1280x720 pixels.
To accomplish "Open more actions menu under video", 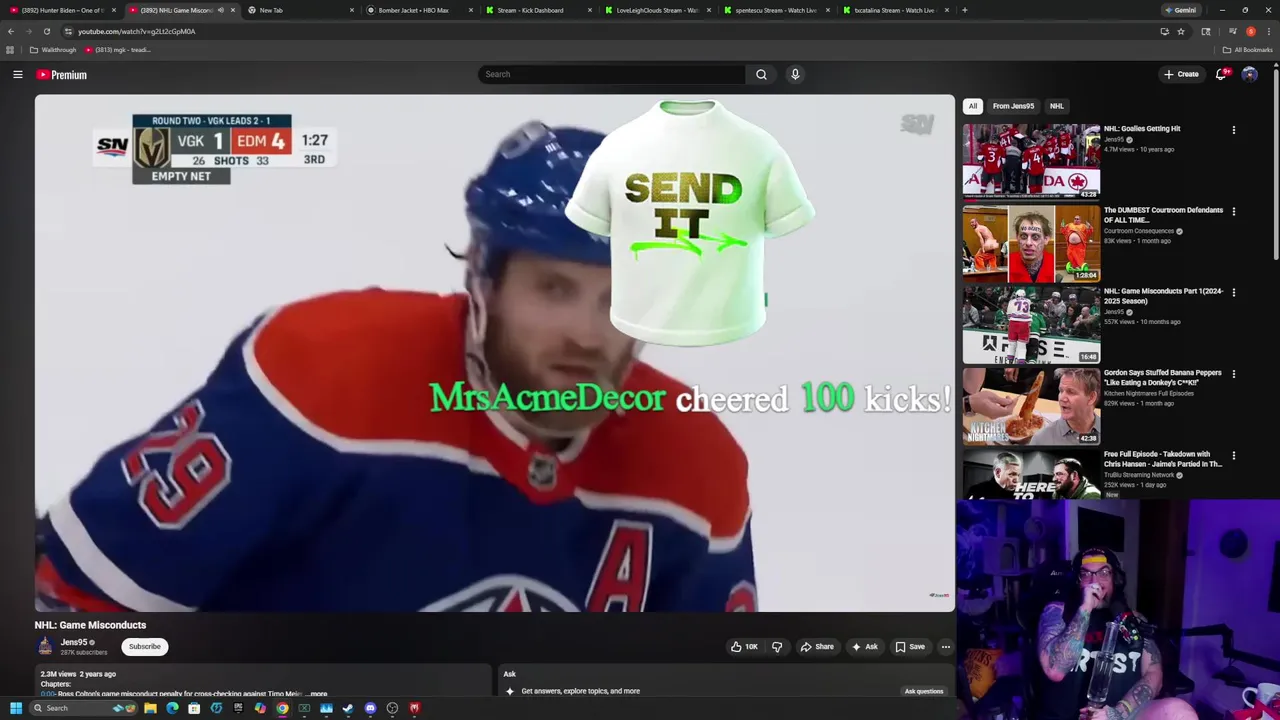I will (945, 647).
